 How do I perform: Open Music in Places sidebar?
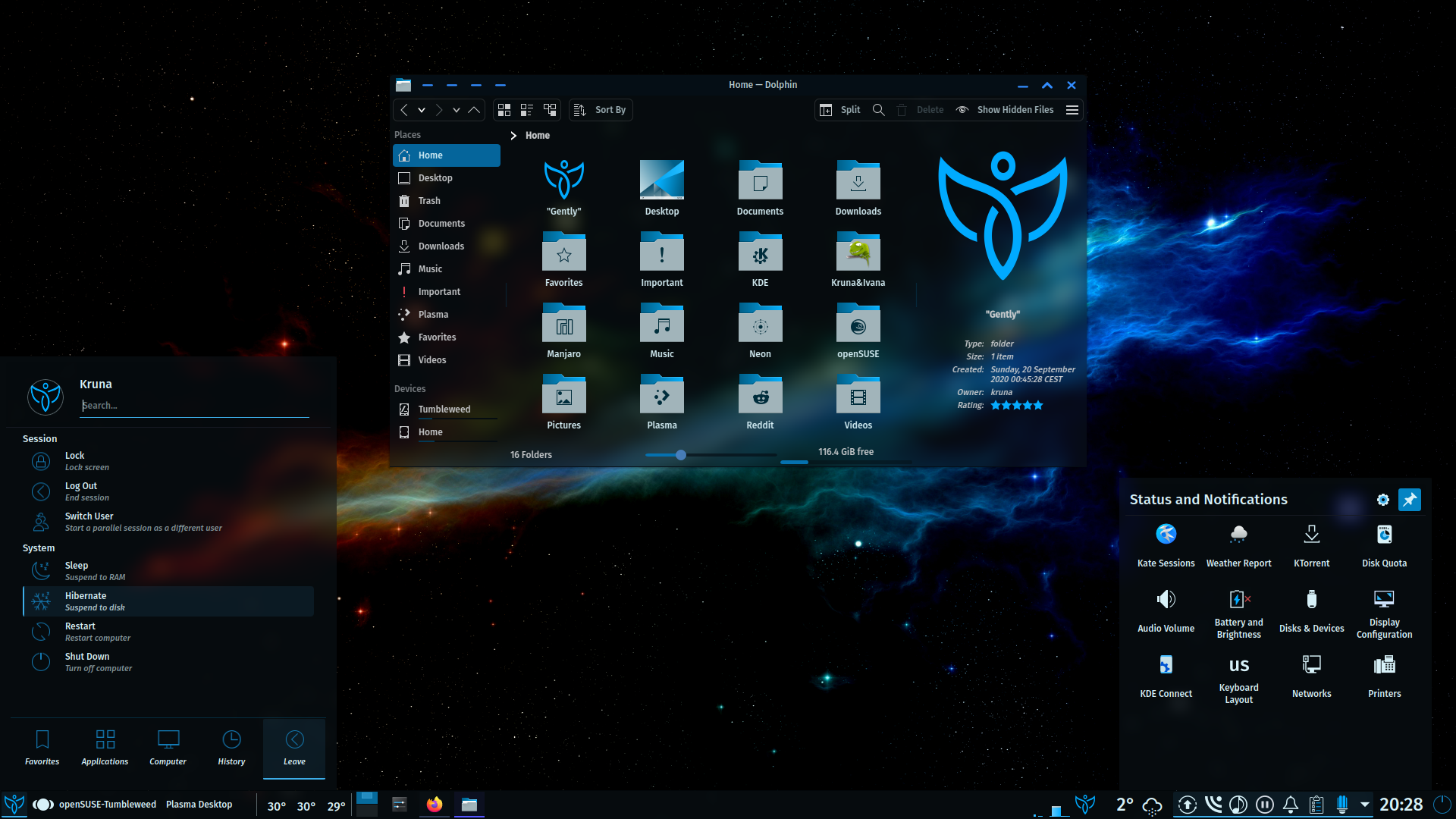click(446, 269)
